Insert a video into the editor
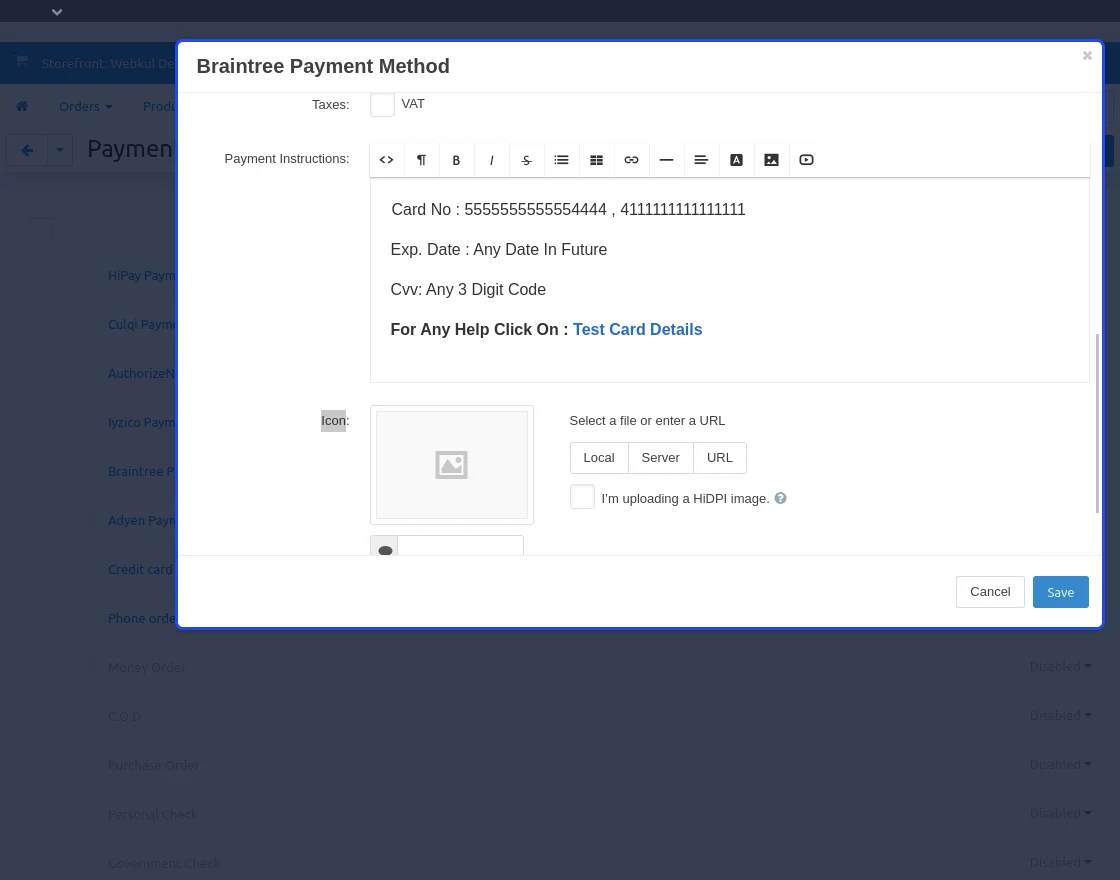Screen dimensions: 1120x880 point(806,160)
